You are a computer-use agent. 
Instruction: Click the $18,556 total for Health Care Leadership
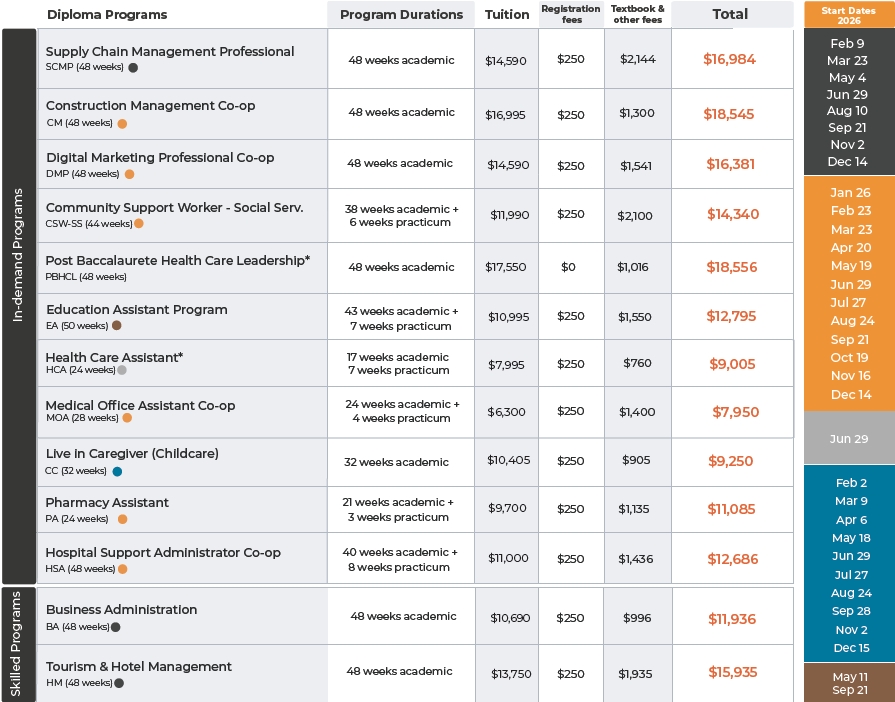[731, 268]
